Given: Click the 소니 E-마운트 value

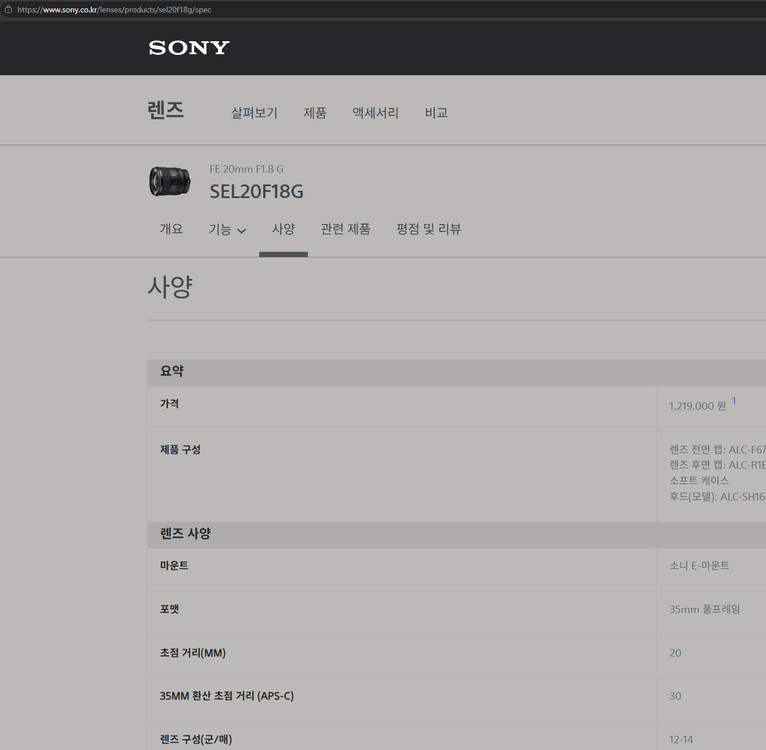Looking at the screenshot, I should click(699, 565).
